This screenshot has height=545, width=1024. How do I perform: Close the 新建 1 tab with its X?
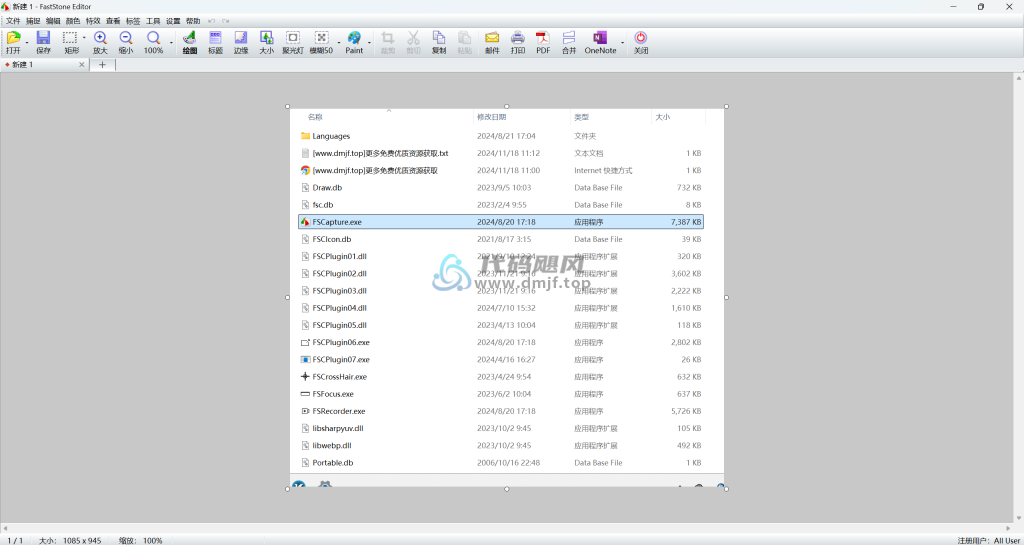click(82, 65)
